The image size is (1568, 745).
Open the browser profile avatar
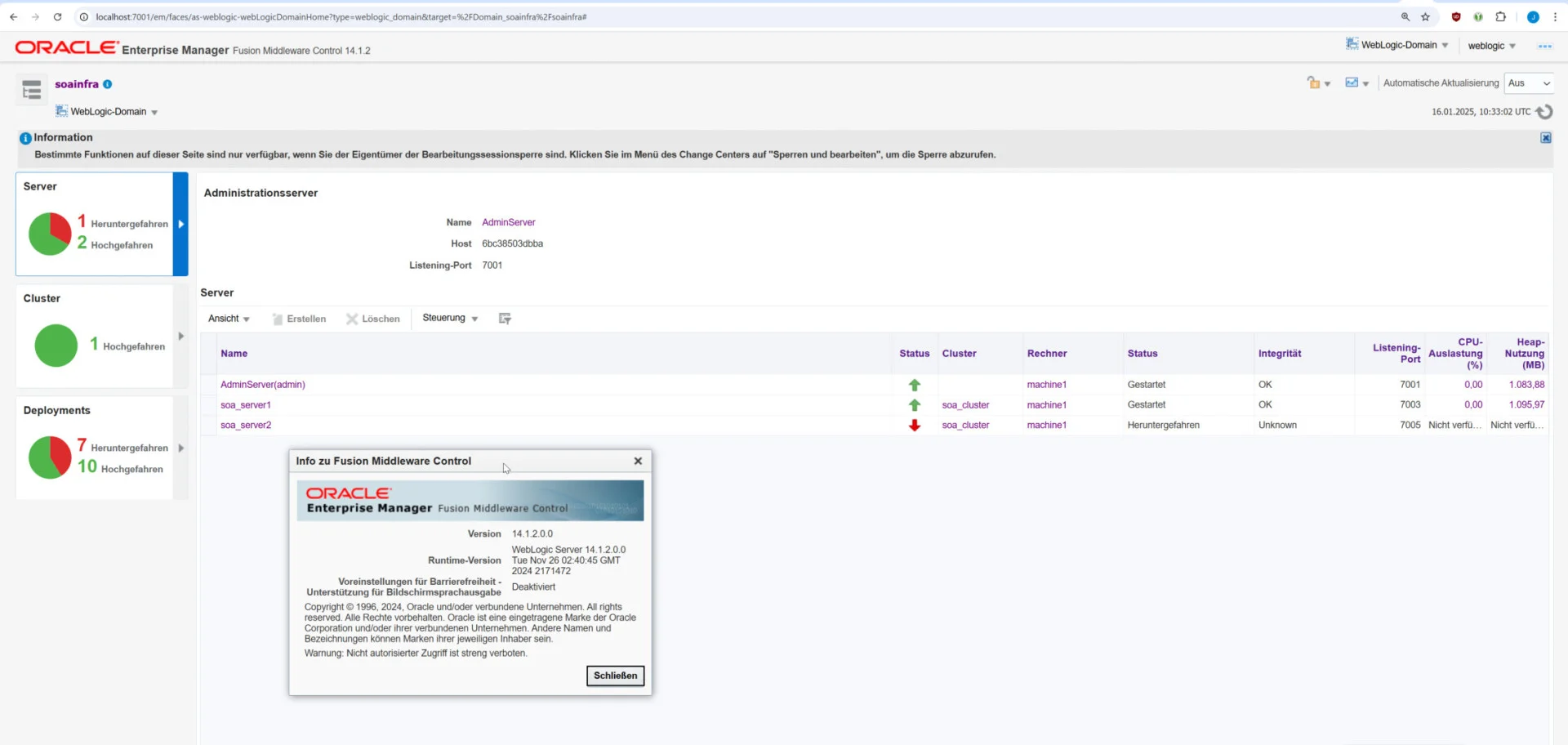pos(1533,16)
